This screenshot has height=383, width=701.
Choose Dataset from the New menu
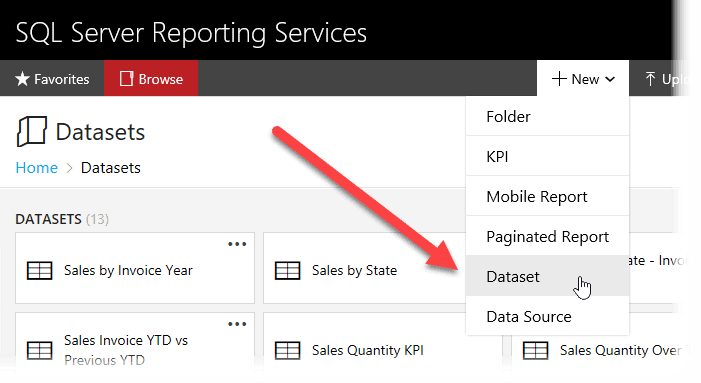tap(547, 276)
